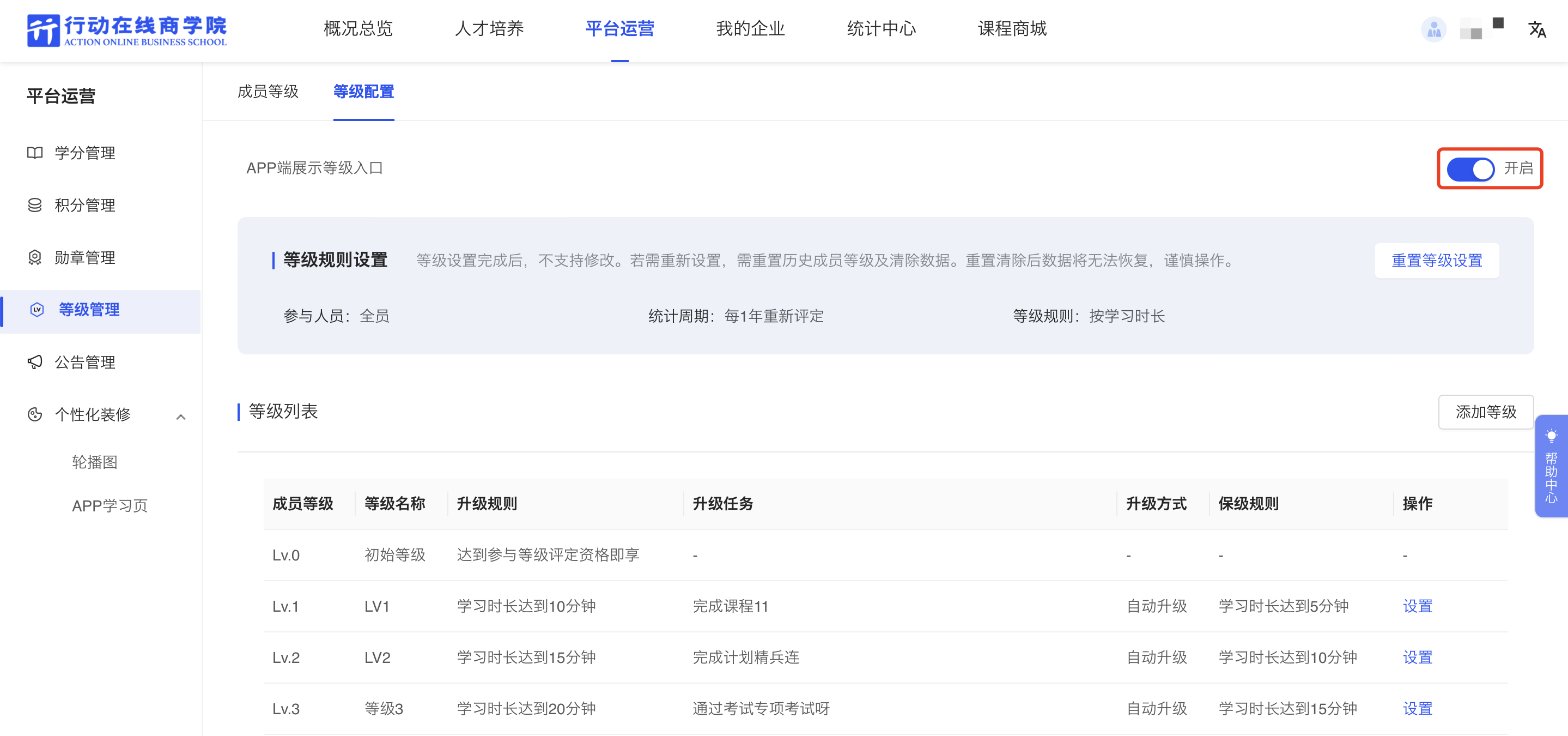The height and width of the screenshot is (736, 1568).
Task: Open the 帮助中心 floating panel
Action: 1551,466
